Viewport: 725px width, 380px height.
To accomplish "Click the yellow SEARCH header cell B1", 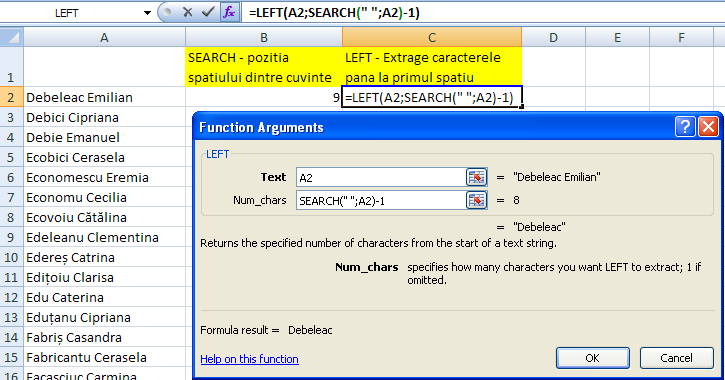I will pyautogui.click(x=264, y=67).
